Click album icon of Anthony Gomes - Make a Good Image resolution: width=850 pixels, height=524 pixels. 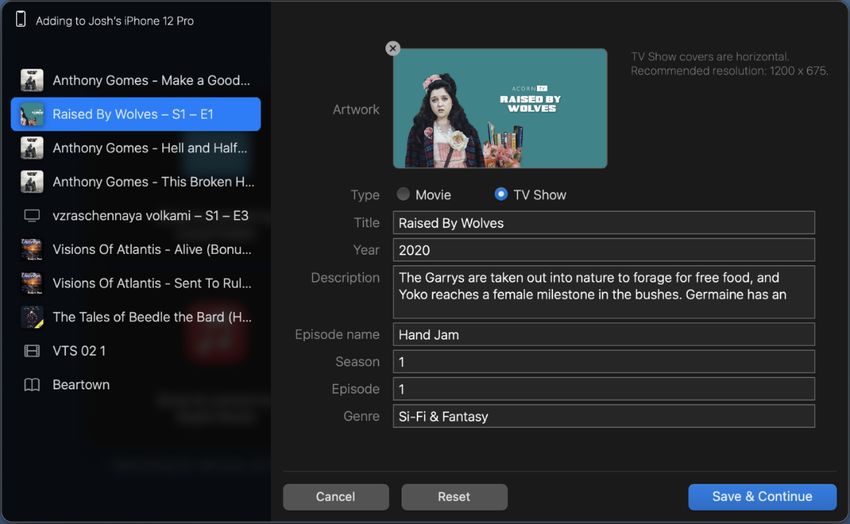[x=32, y=80]
